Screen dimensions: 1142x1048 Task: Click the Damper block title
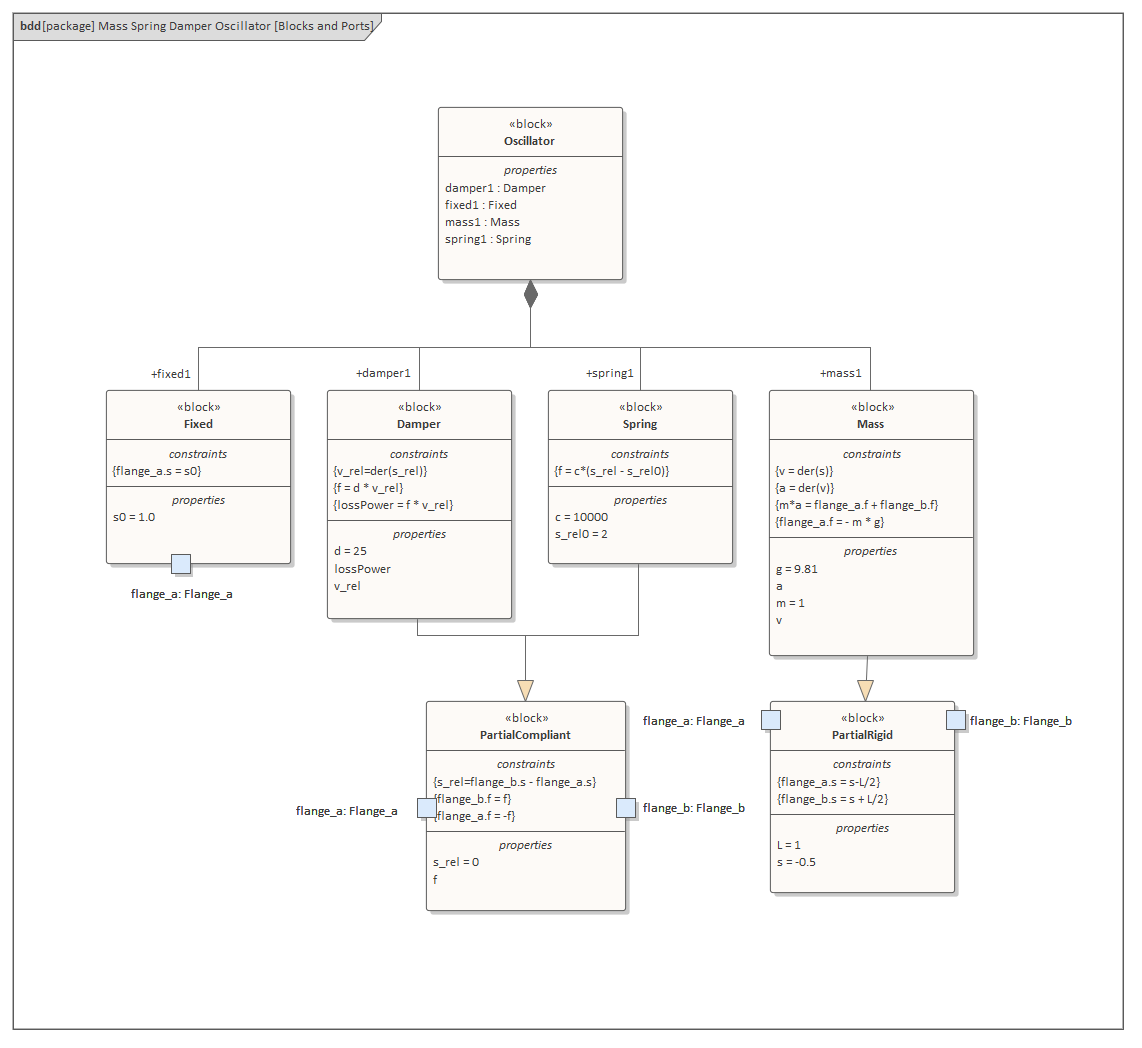pos(419,424)
